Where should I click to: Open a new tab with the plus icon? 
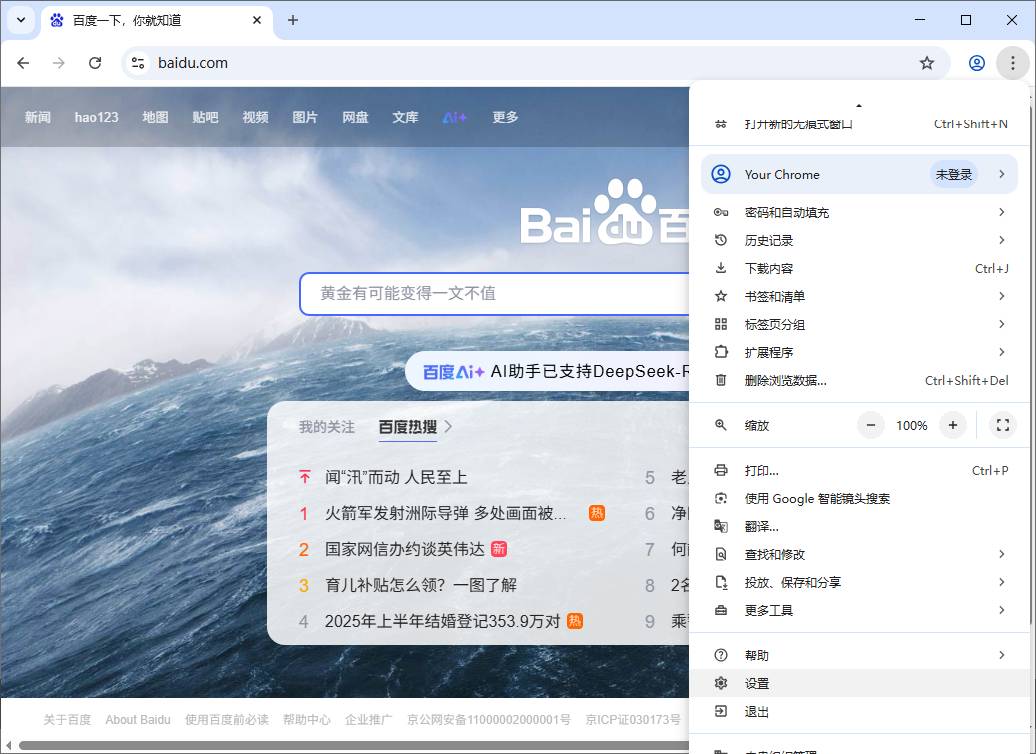tap(293, 20)
